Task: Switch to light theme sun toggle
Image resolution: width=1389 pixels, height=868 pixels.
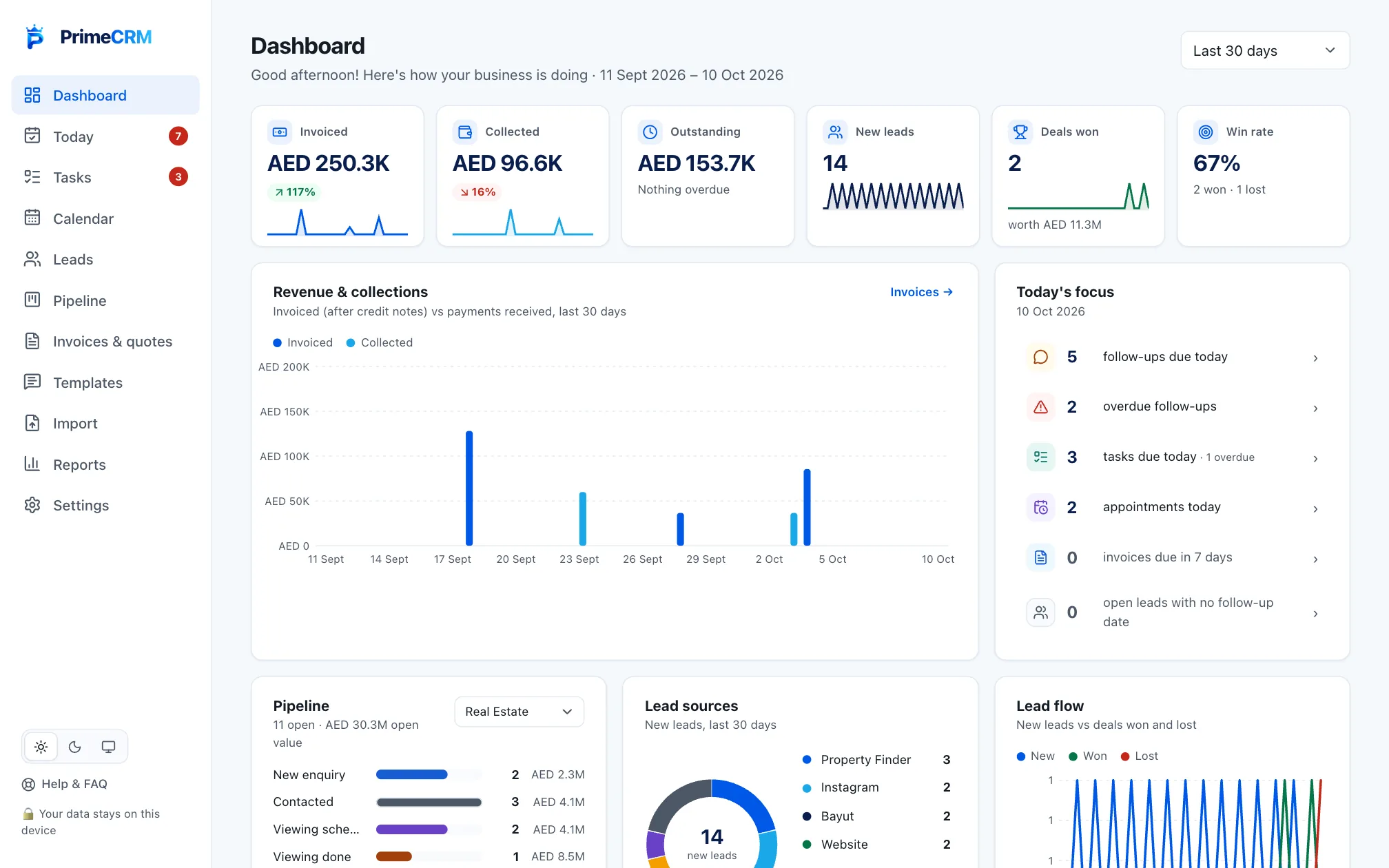Action: [x=41, y=747]
